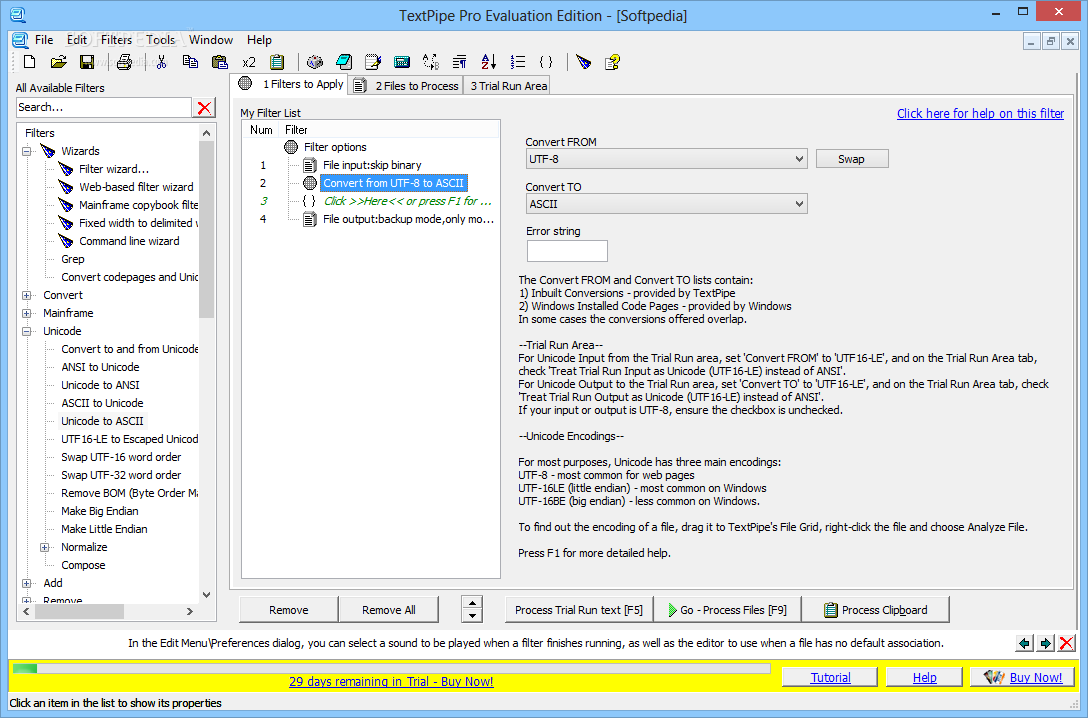Image resolution: width=1088 pixels, height=718 pixels.
Task: Click the x2 duplicate toolbar icon
Action: pyautogui.click(x=248, y=62)
